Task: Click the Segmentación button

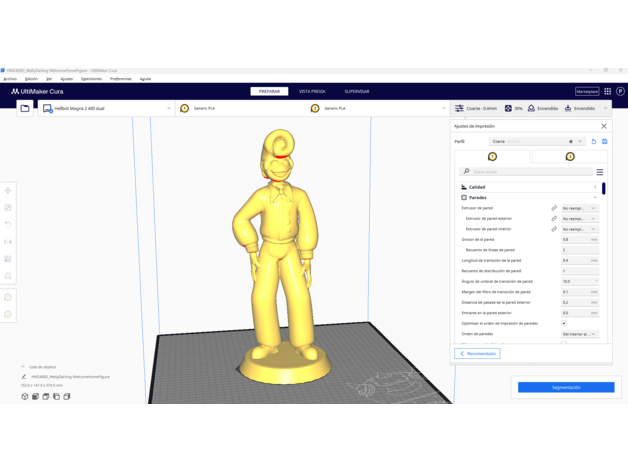Action: (566, 387)
